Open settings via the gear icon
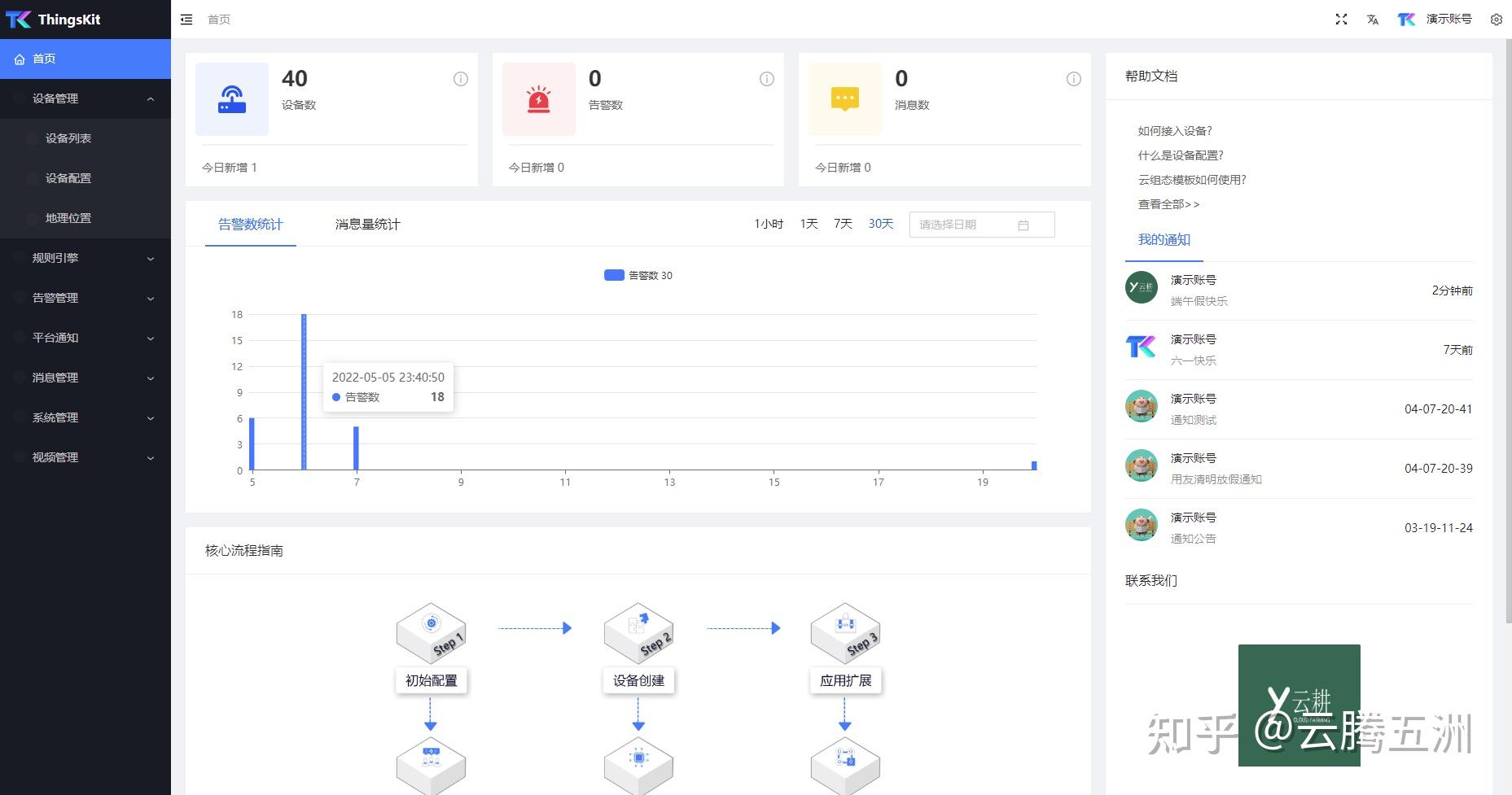The image size is (1512, 795). [1497, 19]
